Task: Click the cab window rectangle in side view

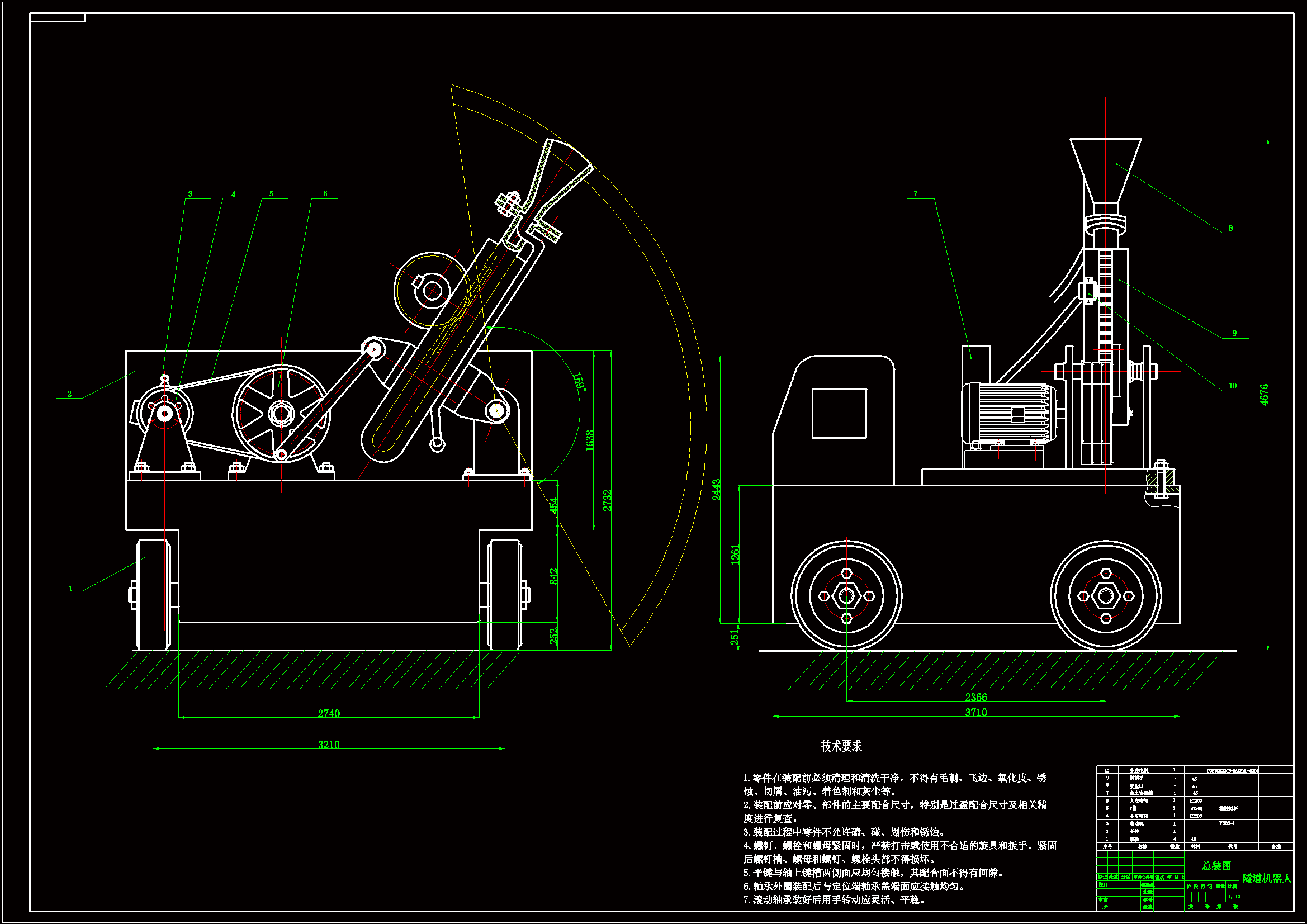Action: (839, 414)
